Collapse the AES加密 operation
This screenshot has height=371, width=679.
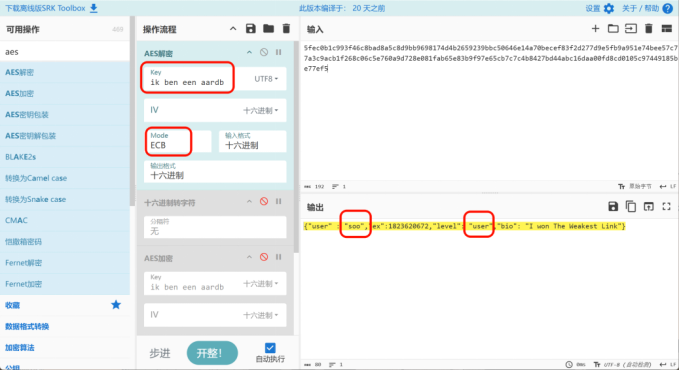coord(249,257)
